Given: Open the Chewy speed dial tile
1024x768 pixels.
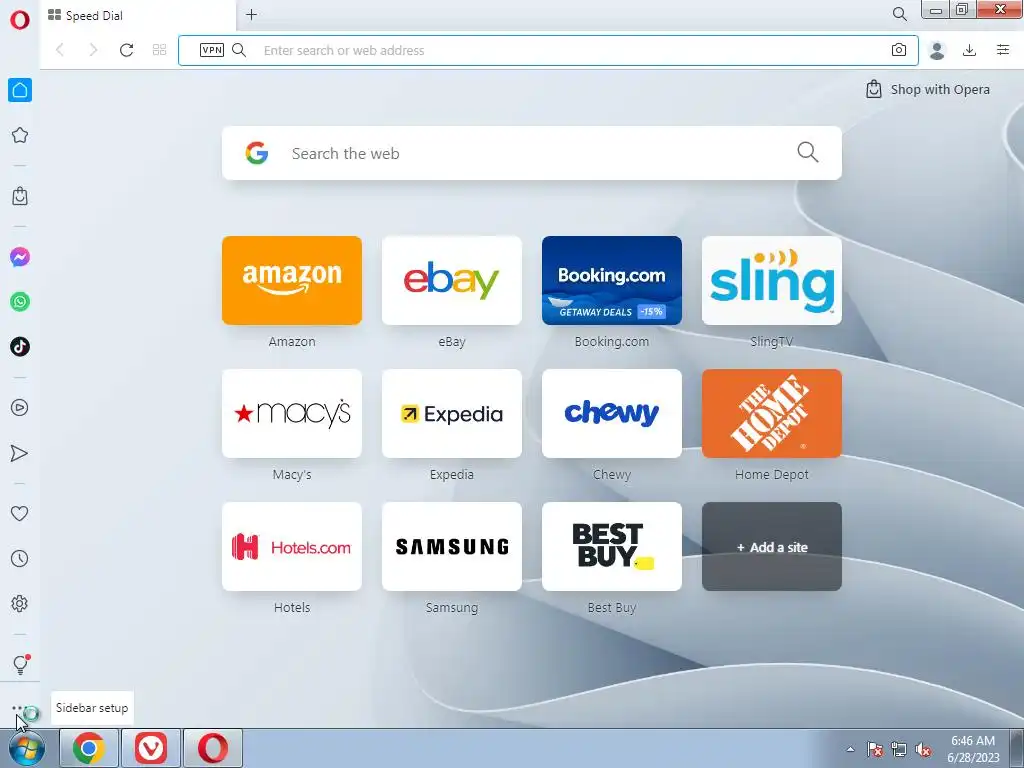Looking at the screenshot, I should [612, 413].
